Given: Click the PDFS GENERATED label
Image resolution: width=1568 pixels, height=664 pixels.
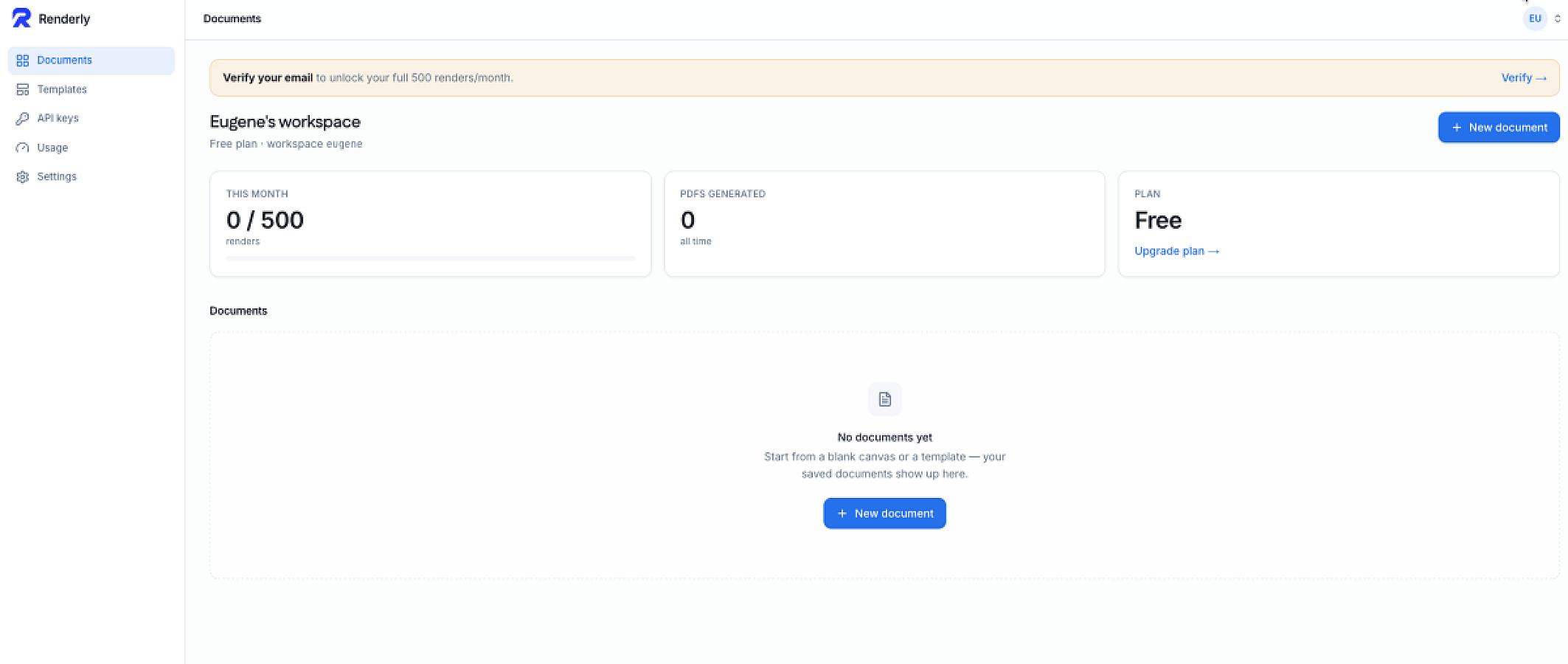Looking at the screenshot, I should [x=722, y=194].
